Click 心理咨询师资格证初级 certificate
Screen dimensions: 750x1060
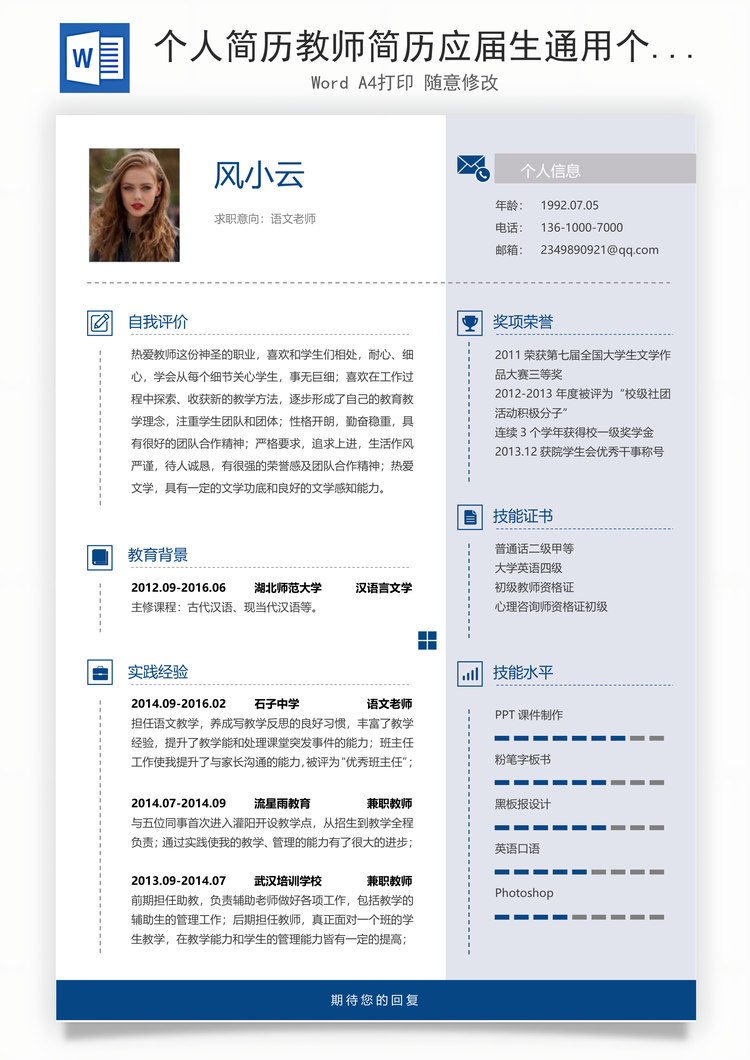coord(551,606)
